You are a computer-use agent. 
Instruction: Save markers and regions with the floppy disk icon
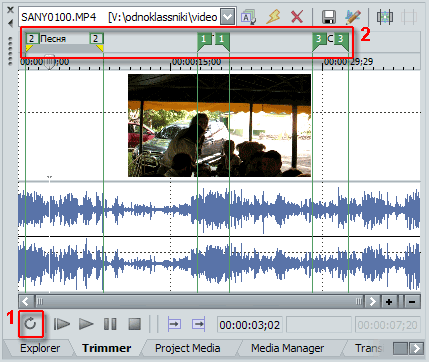pyautogui.click(x=329, y=17)
